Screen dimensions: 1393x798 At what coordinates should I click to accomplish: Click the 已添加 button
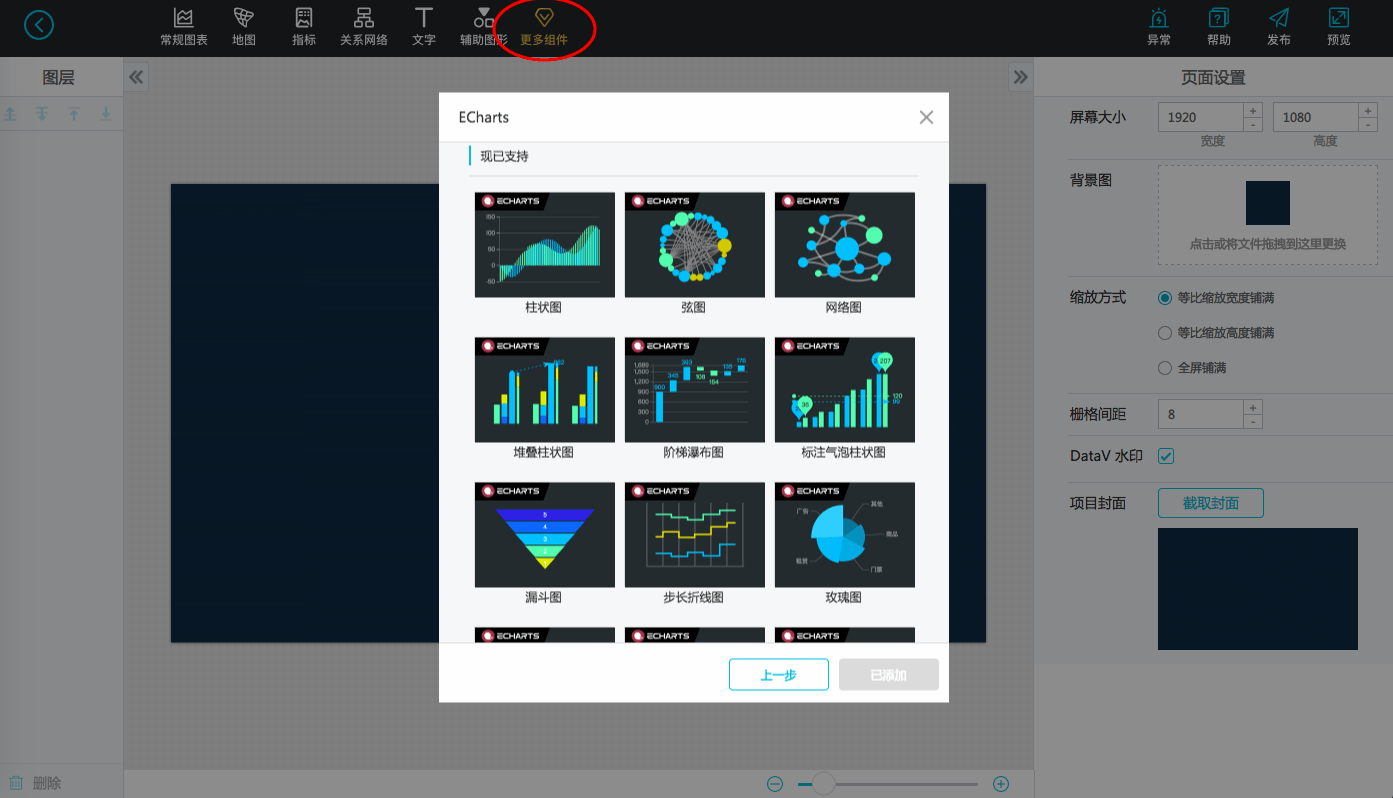889,675
